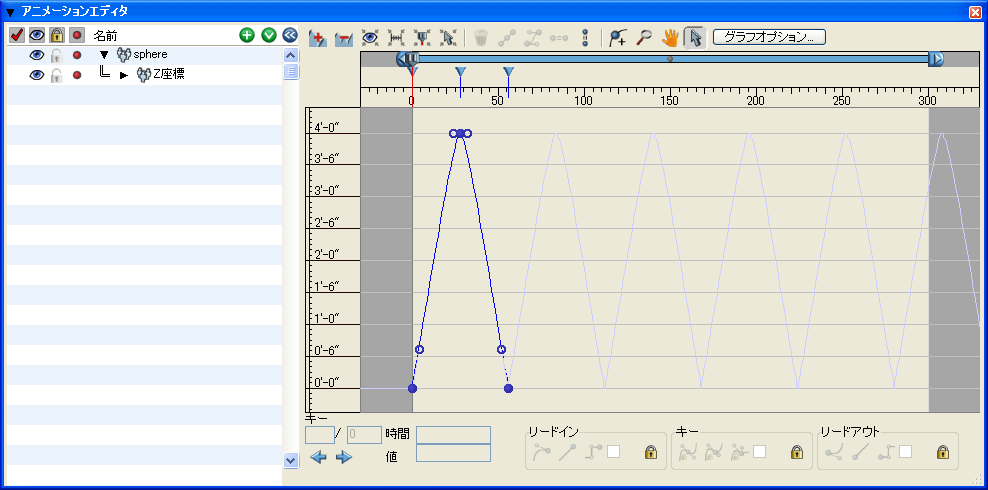Select the arrow pointer selection tool

coord(695,38)
